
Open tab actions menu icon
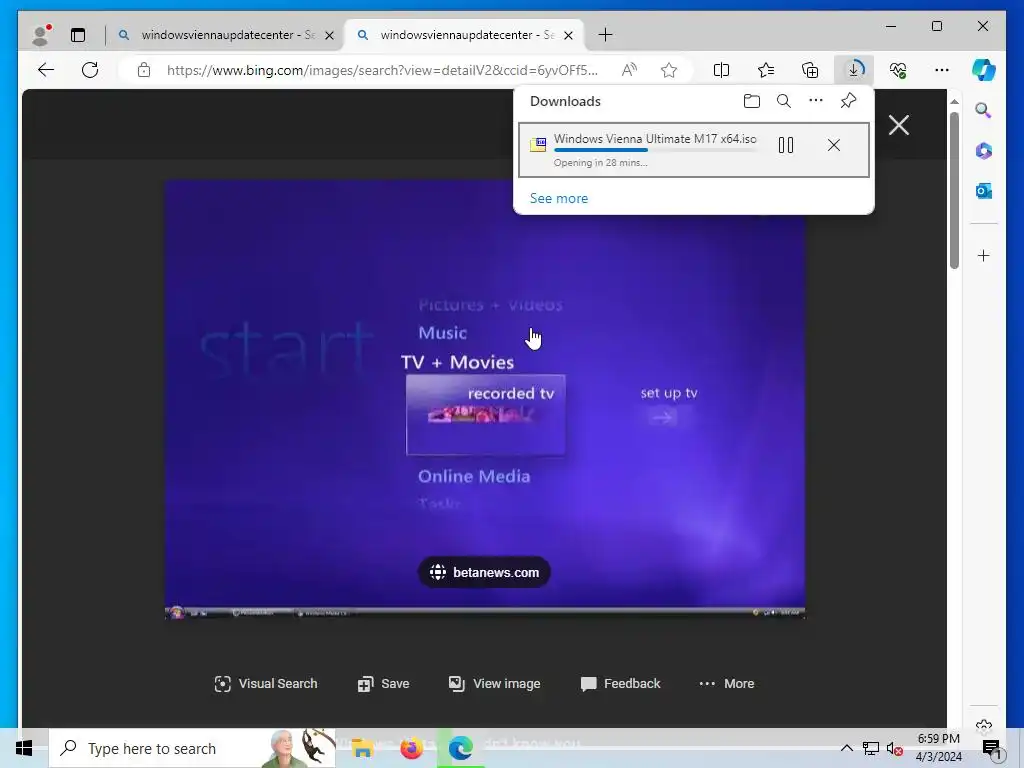(x=78, y=35)
